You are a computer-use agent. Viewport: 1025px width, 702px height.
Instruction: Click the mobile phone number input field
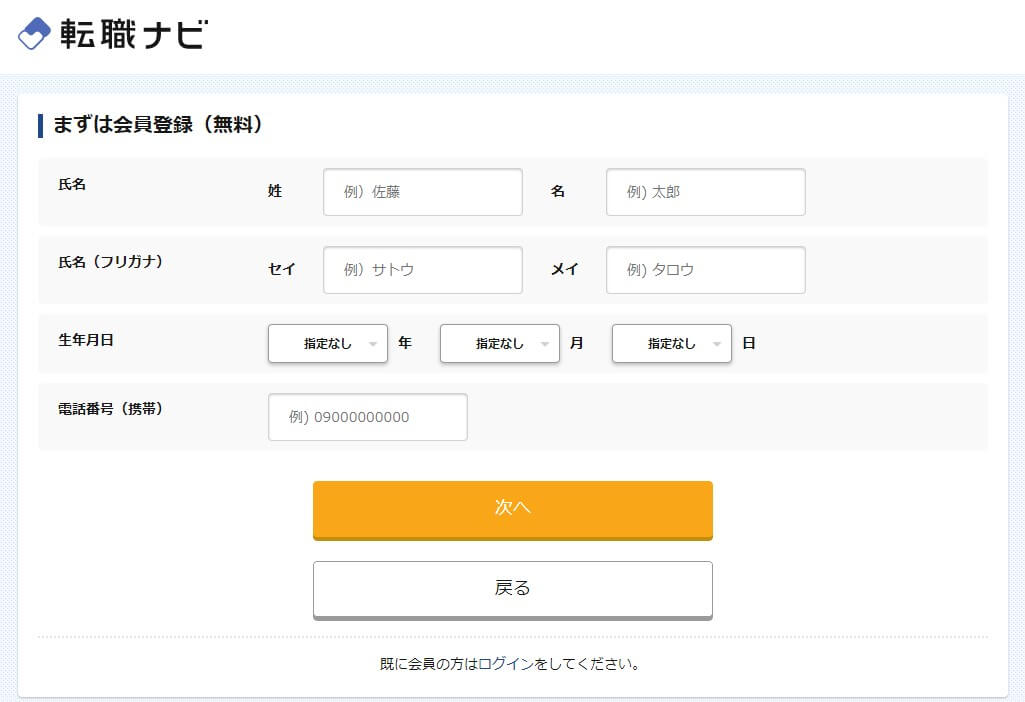[x=367, y=417]
